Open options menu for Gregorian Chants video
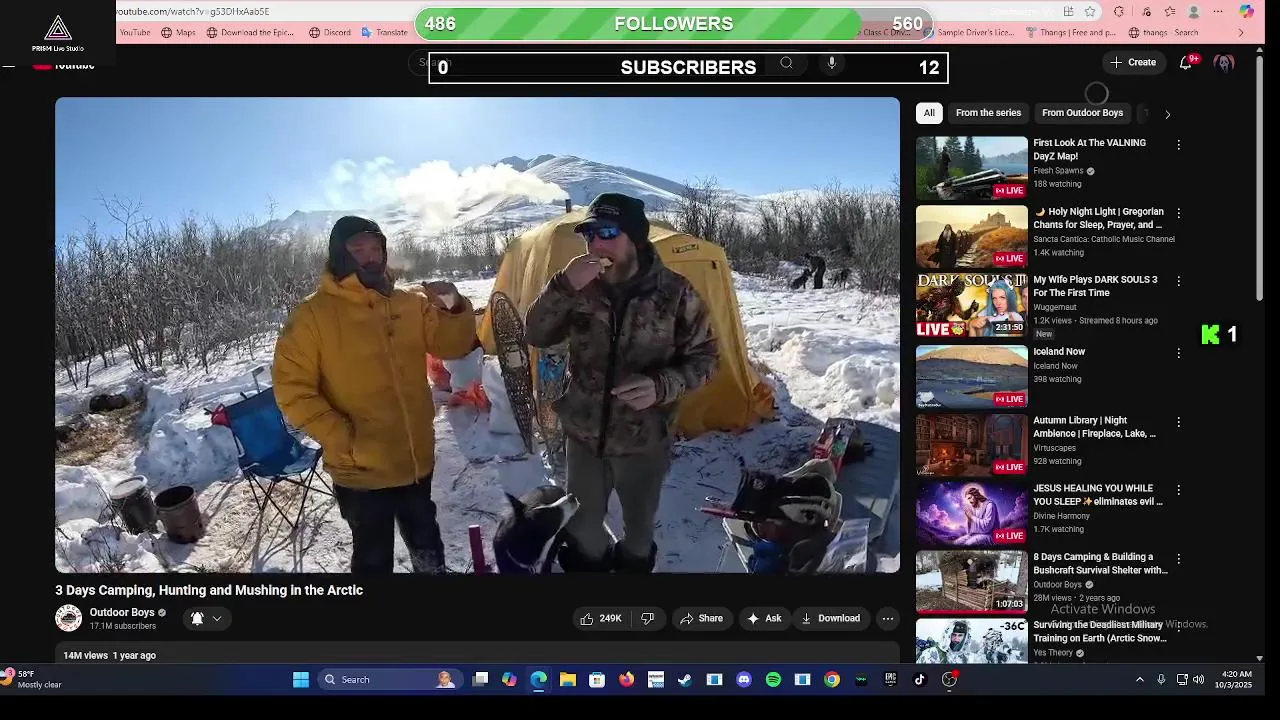The height and width of the screenshot is (720, 1280). tap(1179, 213)
